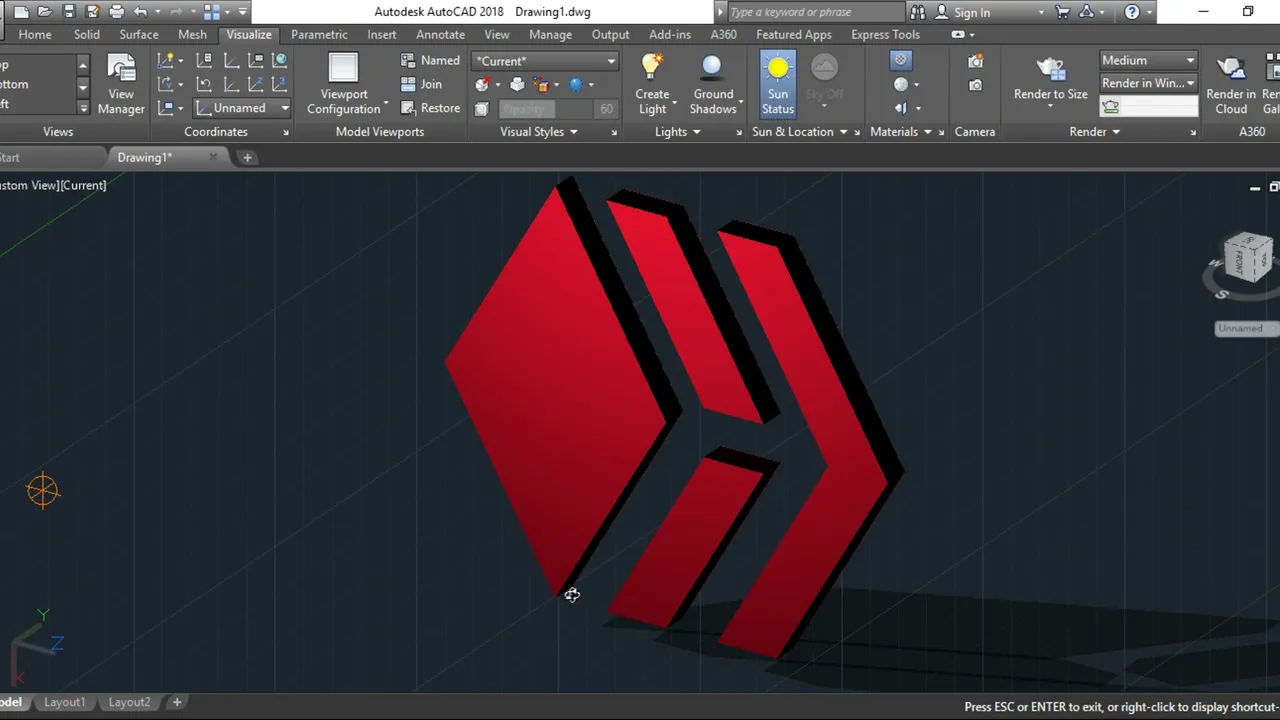
Task: Toggle the Materials Browser icon
Action: coord(901,60)
